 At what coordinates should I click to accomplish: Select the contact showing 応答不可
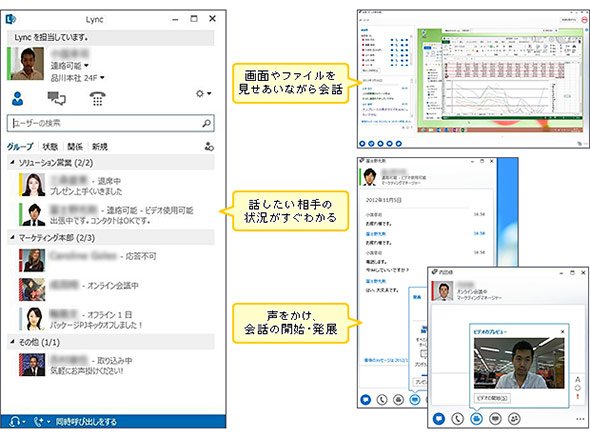(x=111, y=260)
